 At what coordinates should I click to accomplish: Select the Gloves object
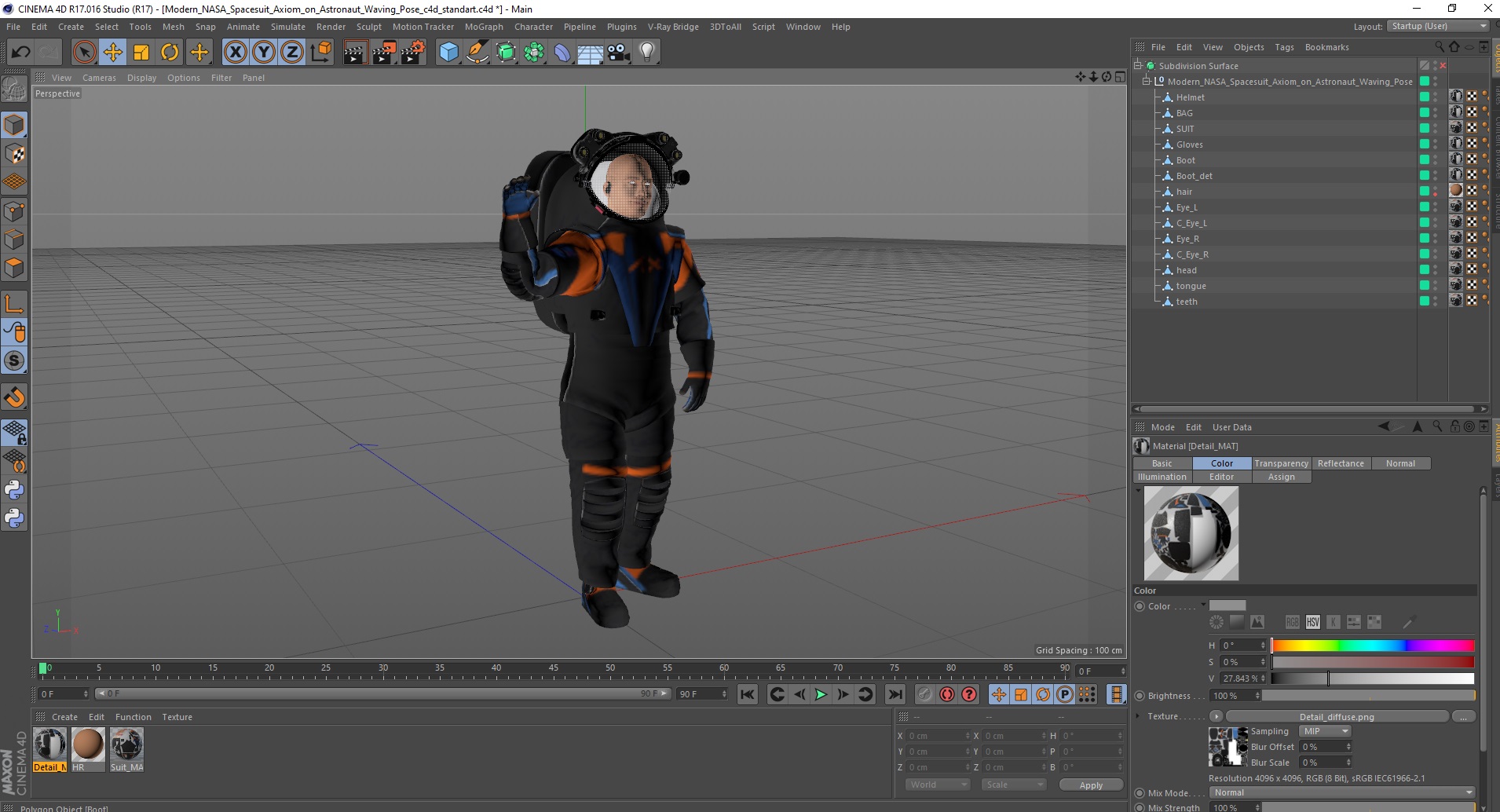coord(1189,144)
